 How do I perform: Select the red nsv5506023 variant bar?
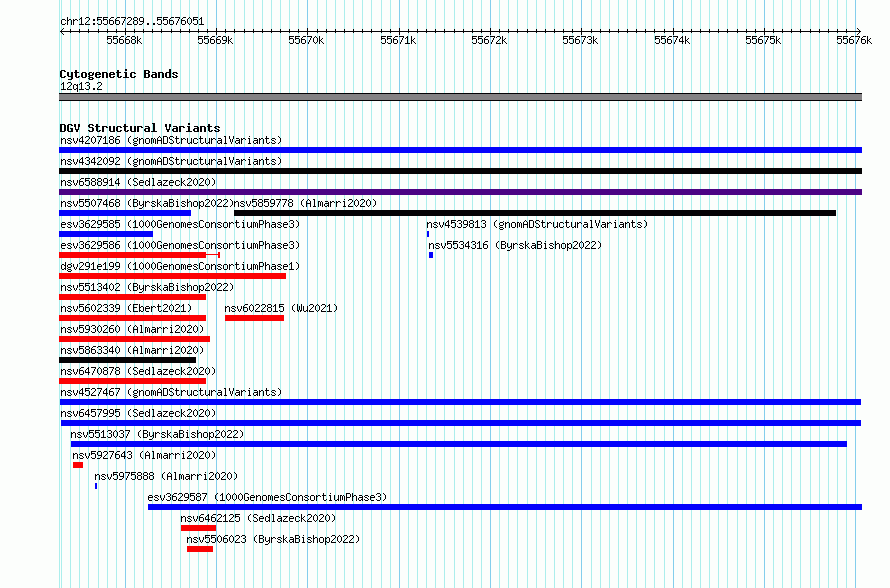[200, 549]
